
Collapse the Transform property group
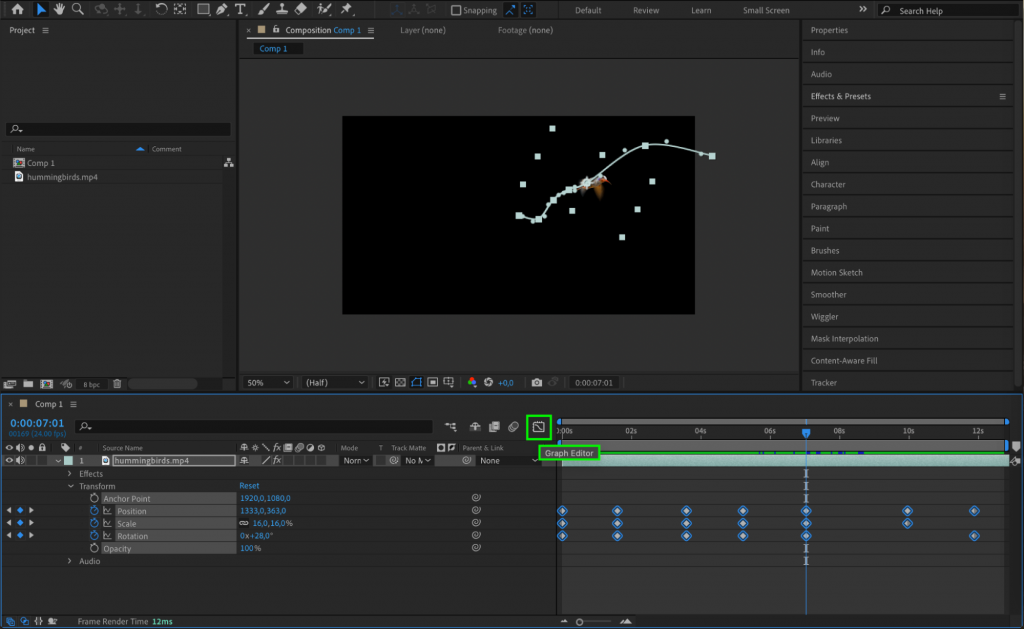click(x=70, y=486)
